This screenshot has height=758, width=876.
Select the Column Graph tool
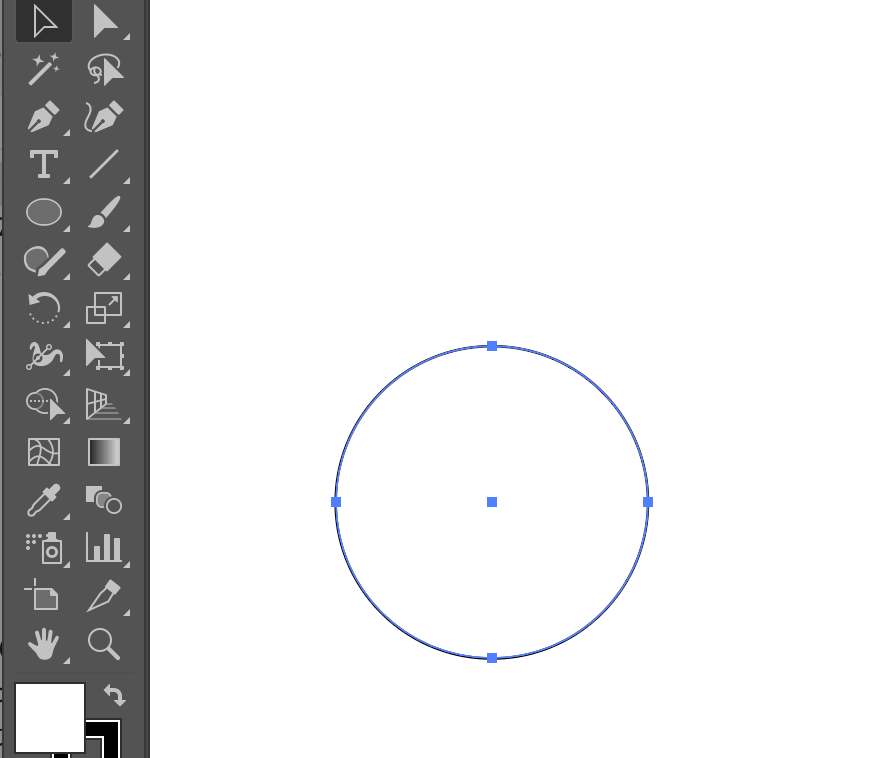pyautogui.click(x=104, y=547)
